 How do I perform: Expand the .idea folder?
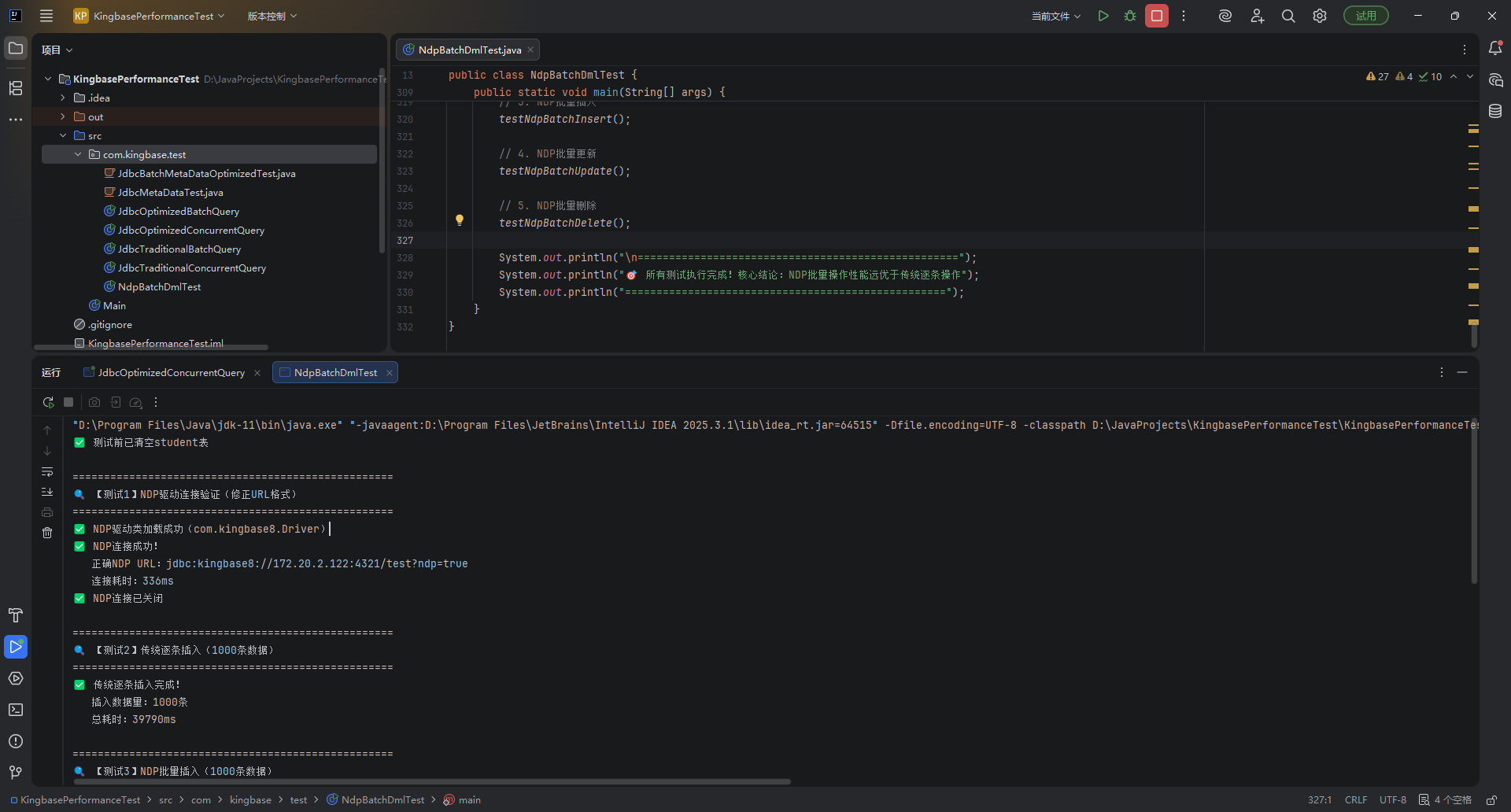[63, 98]
